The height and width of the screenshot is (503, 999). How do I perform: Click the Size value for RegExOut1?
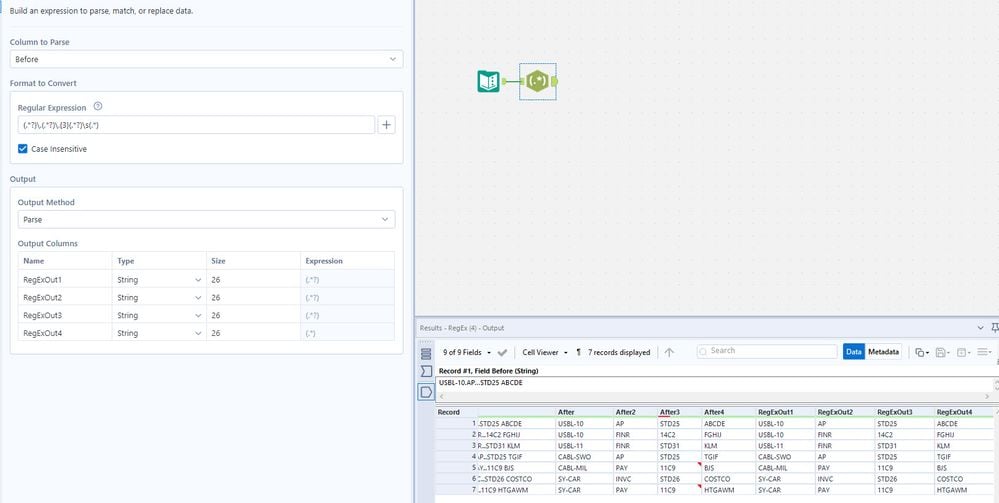(254, 280)
